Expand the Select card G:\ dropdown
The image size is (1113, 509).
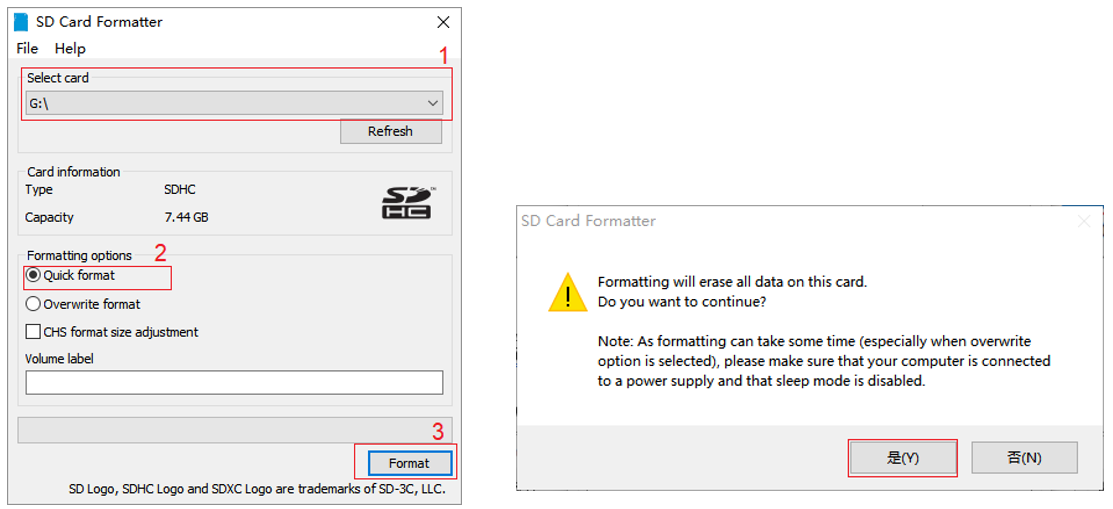[x=234, y=103]
